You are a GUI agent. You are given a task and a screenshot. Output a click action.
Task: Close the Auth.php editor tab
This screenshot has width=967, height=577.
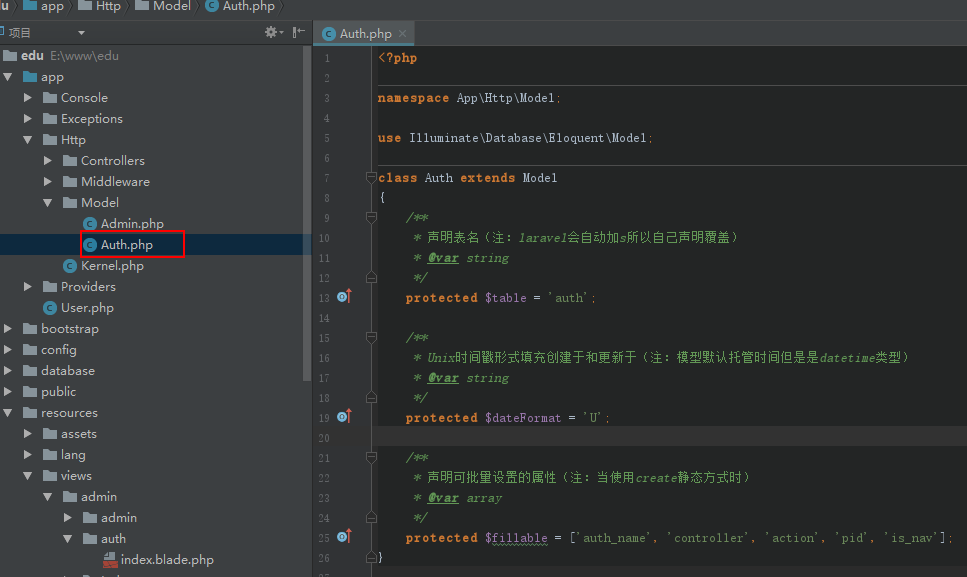click(404, 34)
